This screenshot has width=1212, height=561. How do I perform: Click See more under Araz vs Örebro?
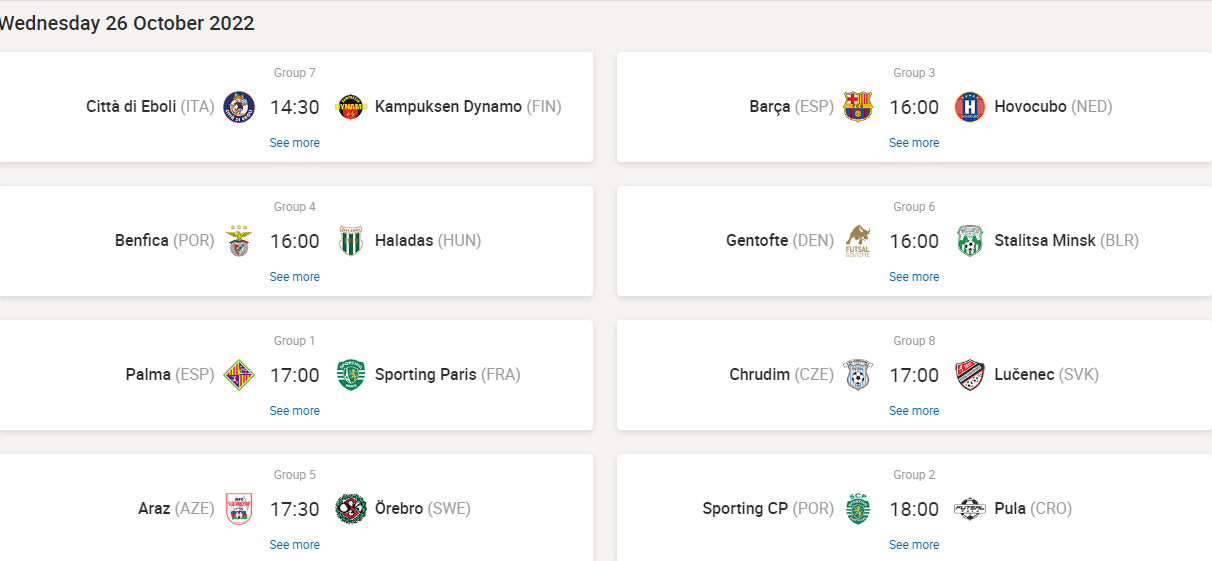[x=295, y=545]
